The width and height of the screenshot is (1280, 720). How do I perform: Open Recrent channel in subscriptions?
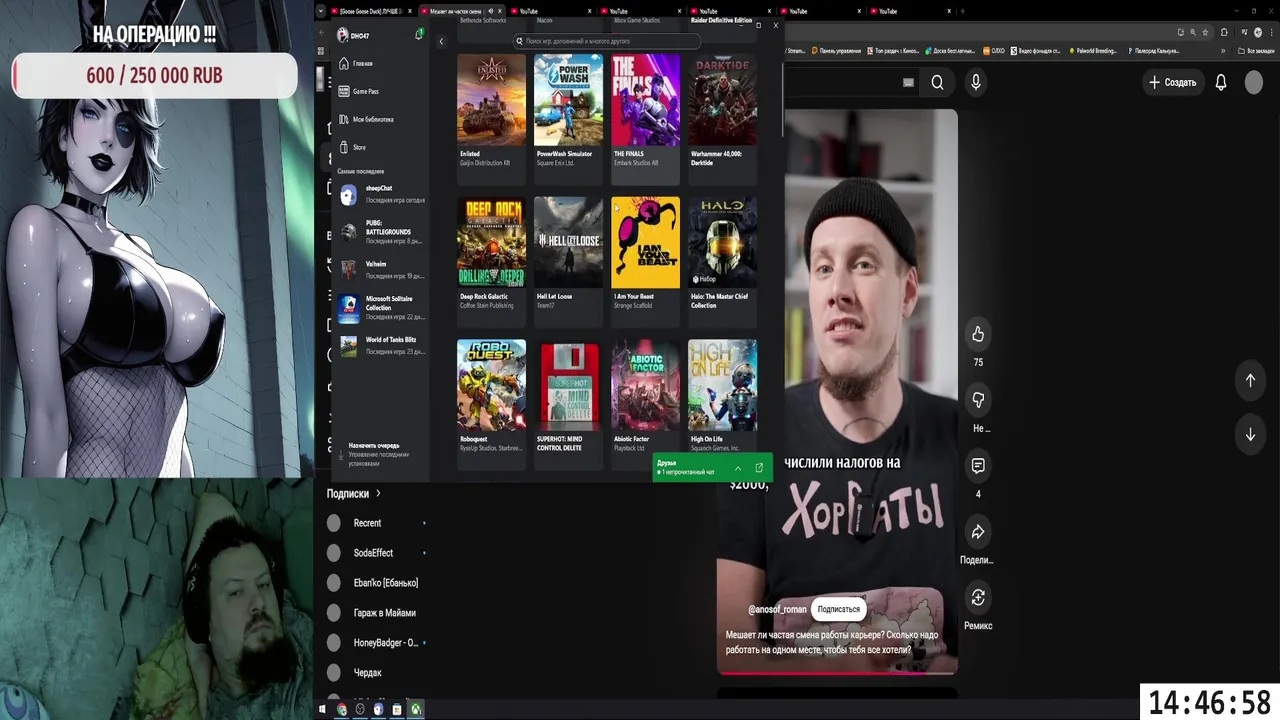click(377, 523)
